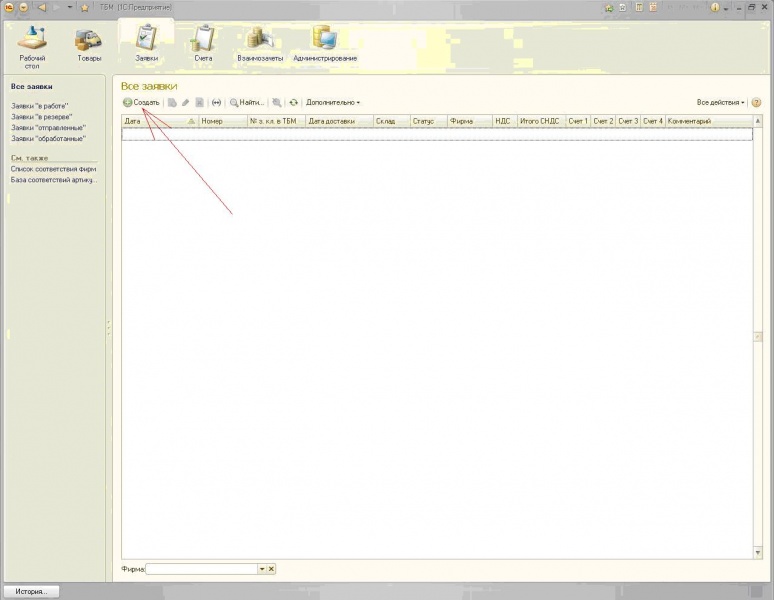Click the Счет 3 column header

tap(628, 121)
